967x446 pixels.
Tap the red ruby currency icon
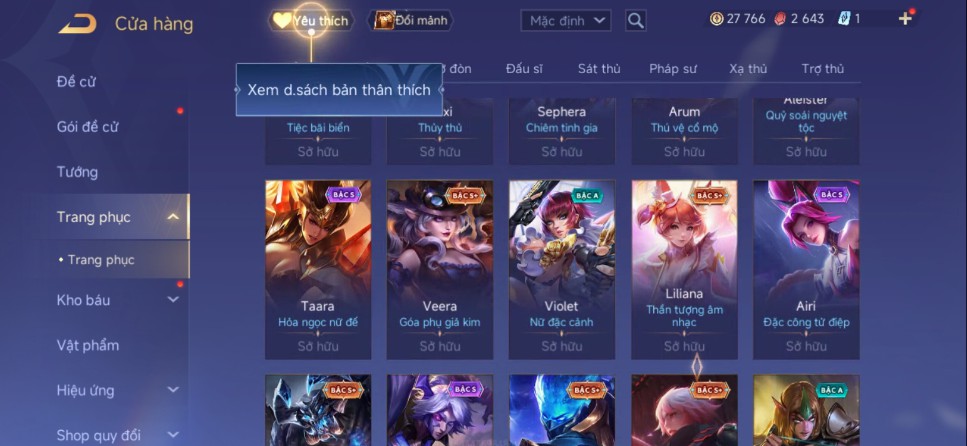tap(780, 19)
